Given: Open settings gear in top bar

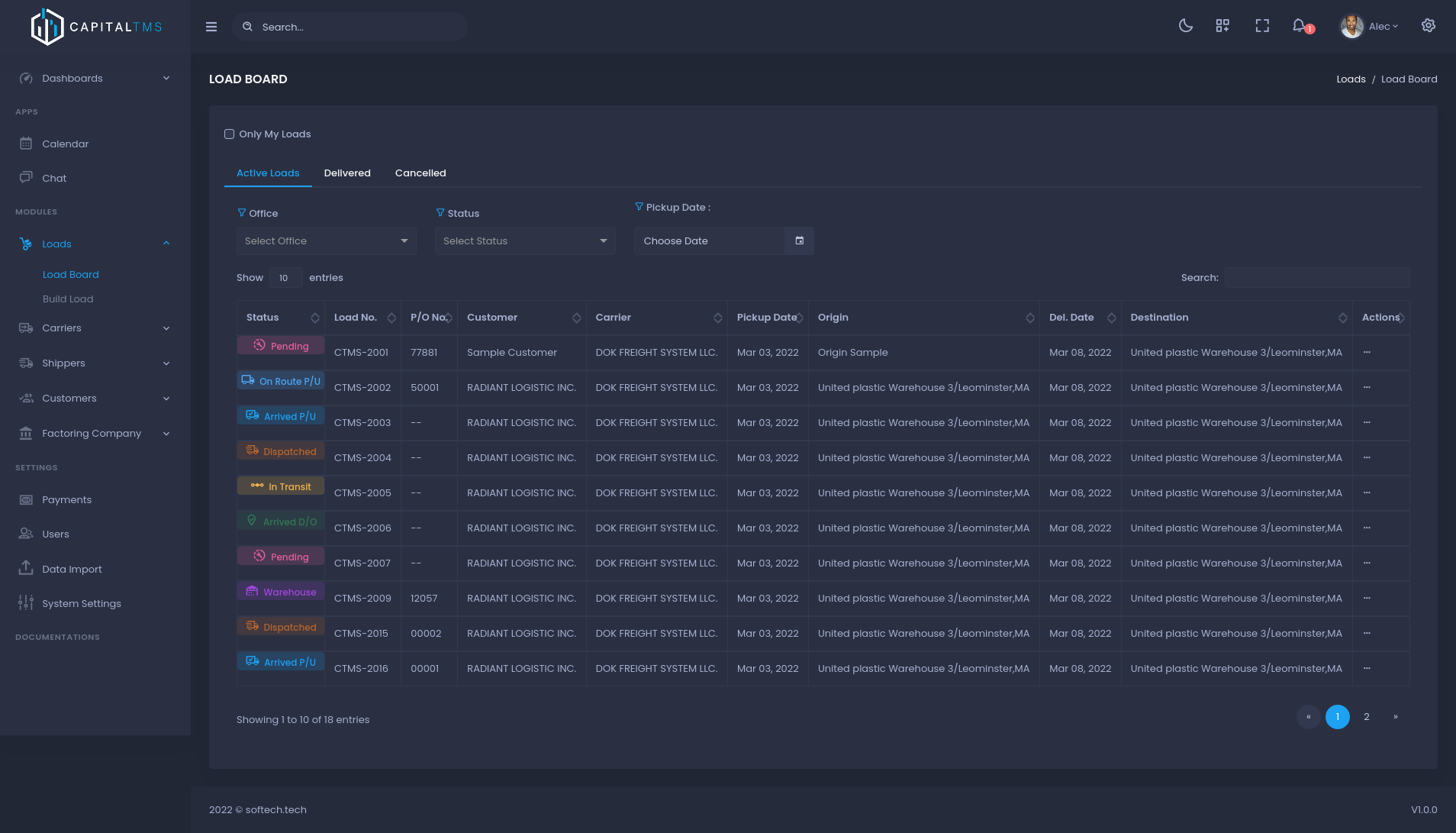Looking at the screenshot, I should pyautogui.click(x=1429, y=26).
